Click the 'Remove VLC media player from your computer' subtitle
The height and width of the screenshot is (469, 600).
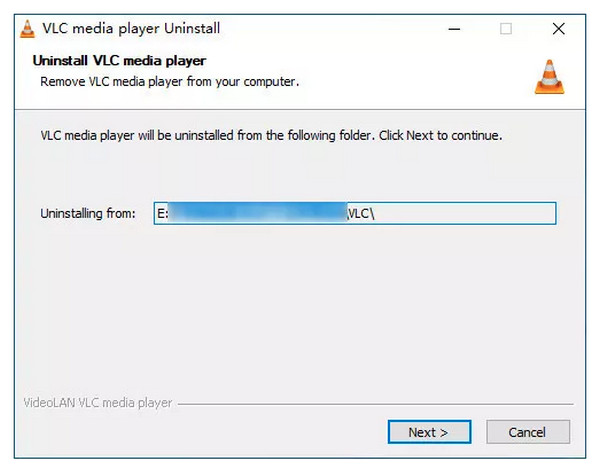coord(170,82)
